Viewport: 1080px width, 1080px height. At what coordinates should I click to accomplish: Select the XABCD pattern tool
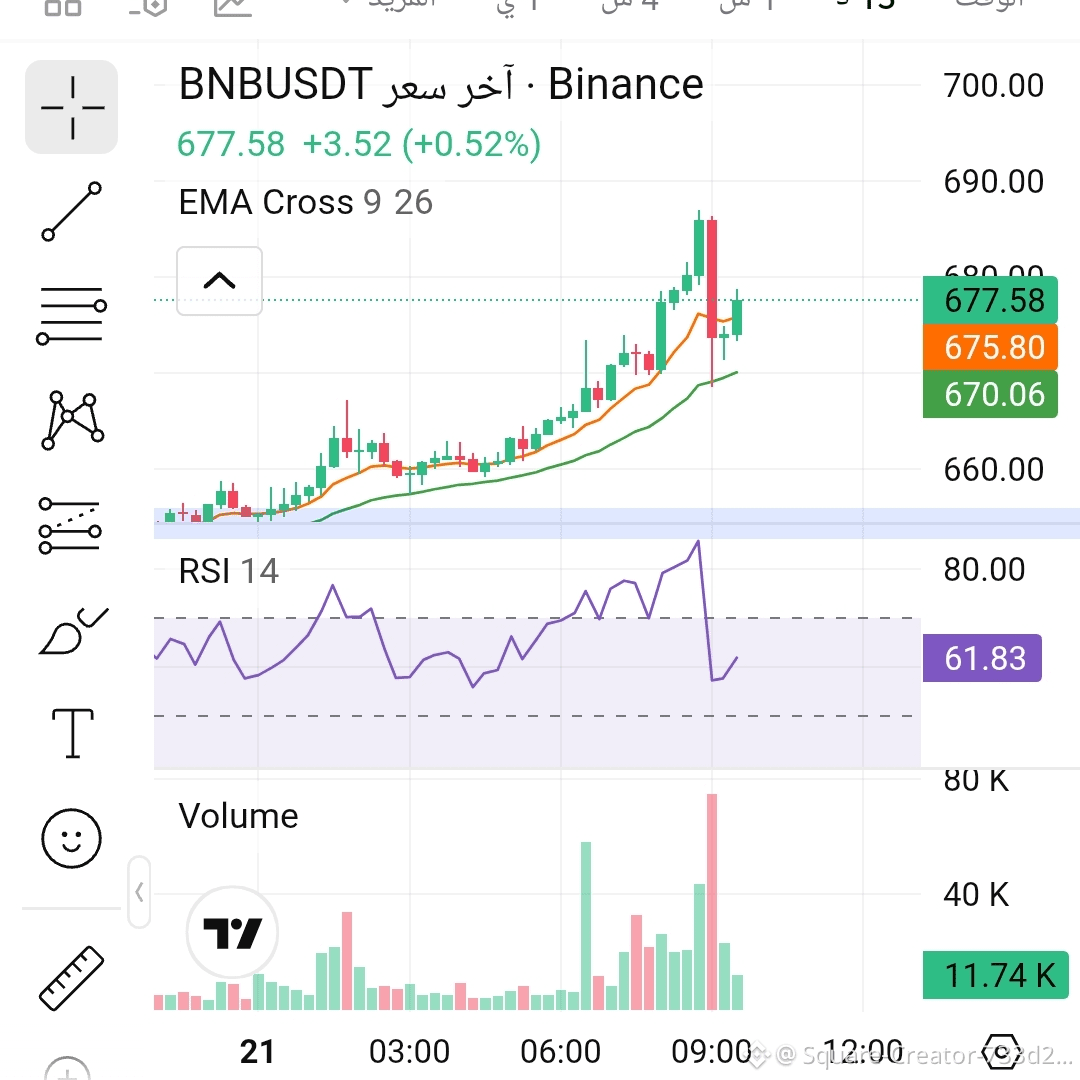point(72,420)
